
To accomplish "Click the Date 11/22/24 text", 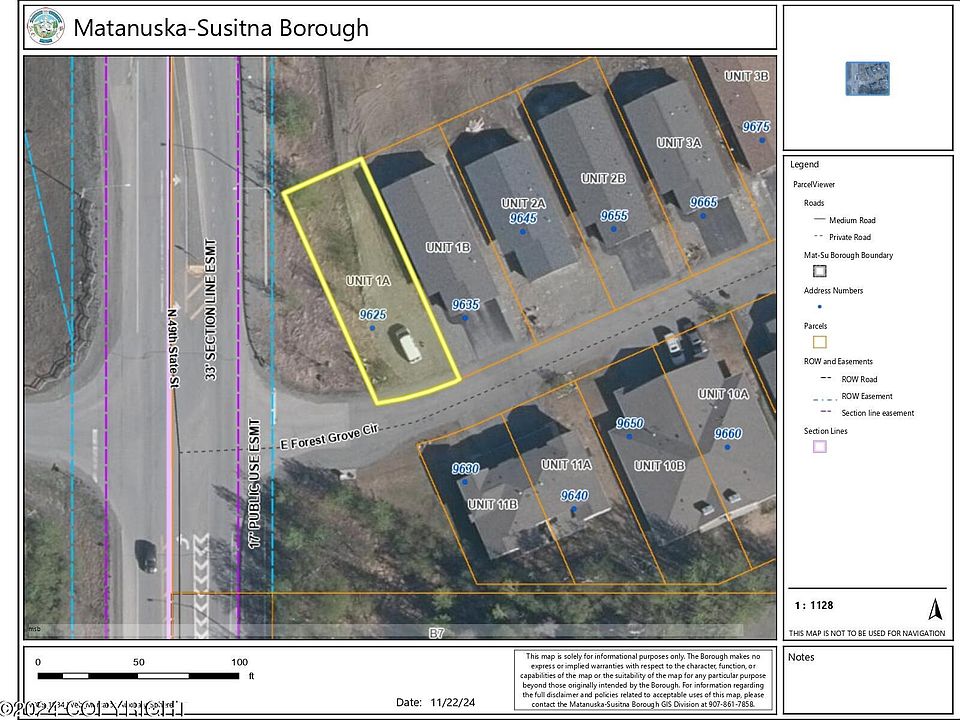I will pyautogui.click(x=436, y=702).
